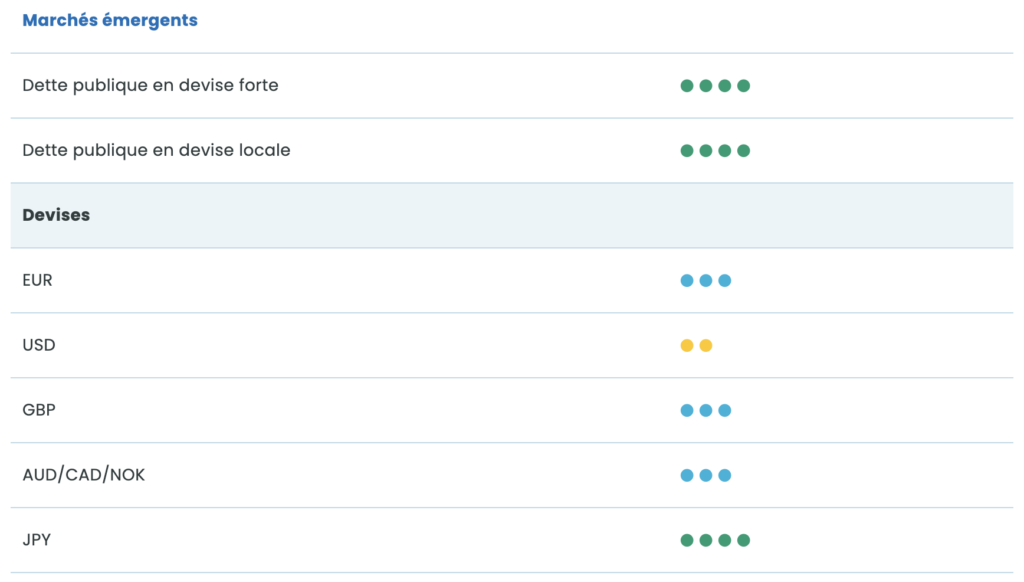The width and height of the screenshot is (1024, 582).
Task: Select the Dette publique en devise forte label
Action: point(150,86)
